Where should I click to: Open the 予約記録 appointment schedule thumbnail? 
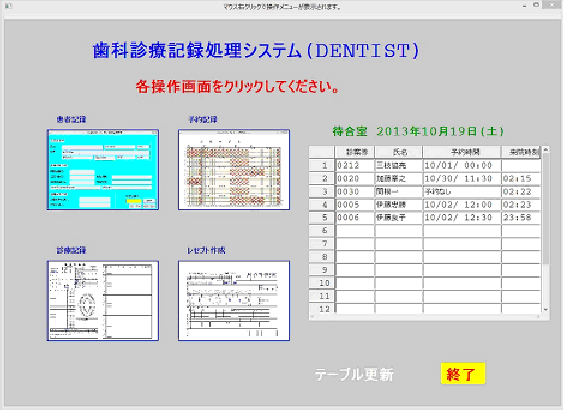[x=234, y=169]
